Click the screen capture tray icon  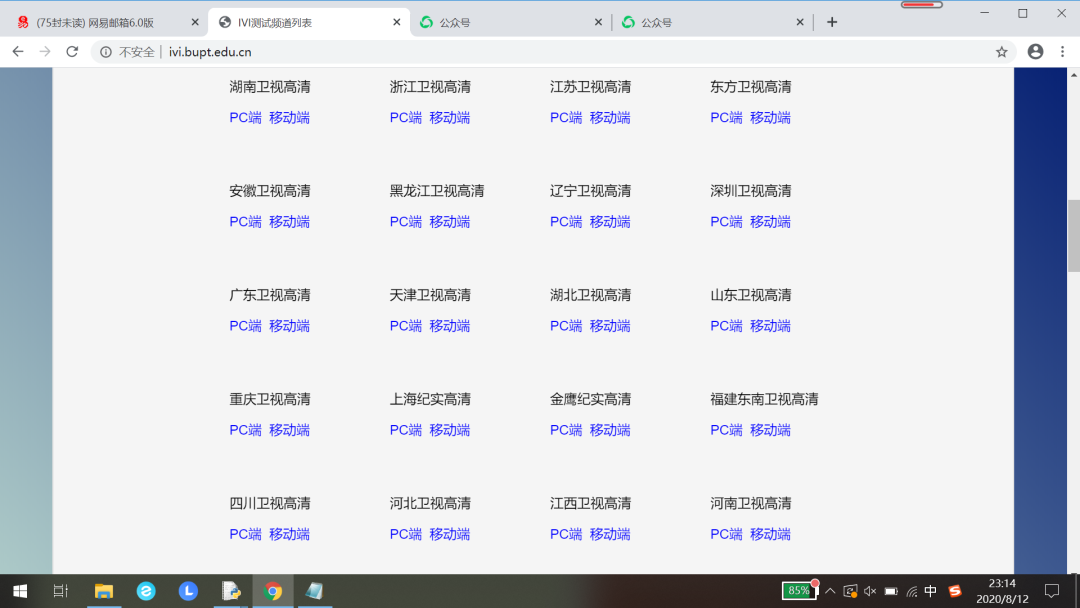click(x=850, y=591)
